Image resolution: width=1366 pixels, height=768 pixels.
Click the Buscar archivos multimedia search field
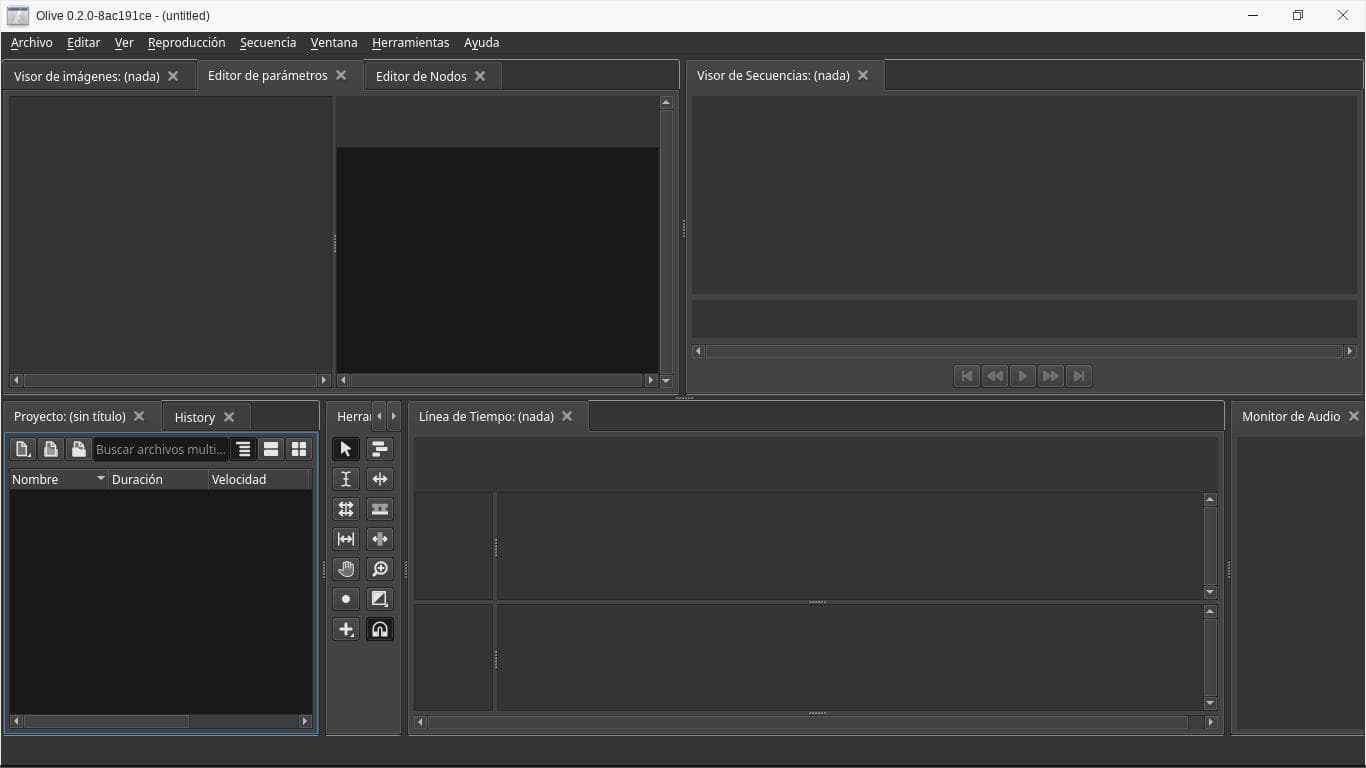tap(161, 449)
